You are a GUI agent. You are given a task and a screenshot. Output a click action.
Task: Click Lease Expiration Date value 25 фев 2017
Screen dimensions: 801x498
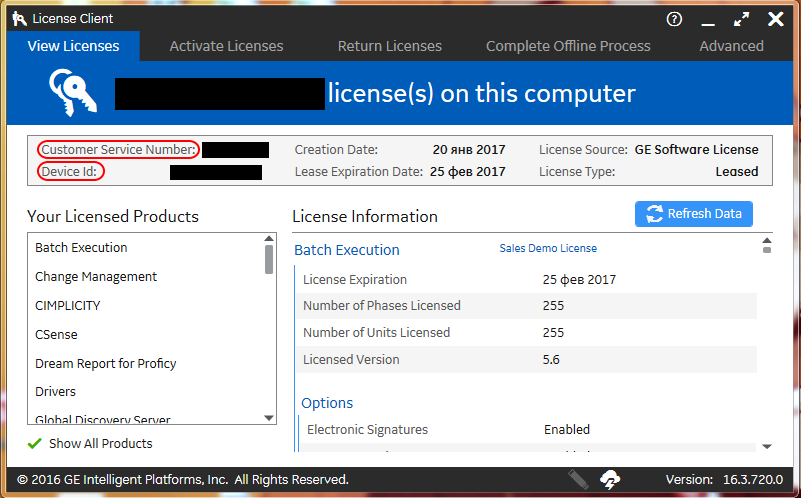(467, 172)
